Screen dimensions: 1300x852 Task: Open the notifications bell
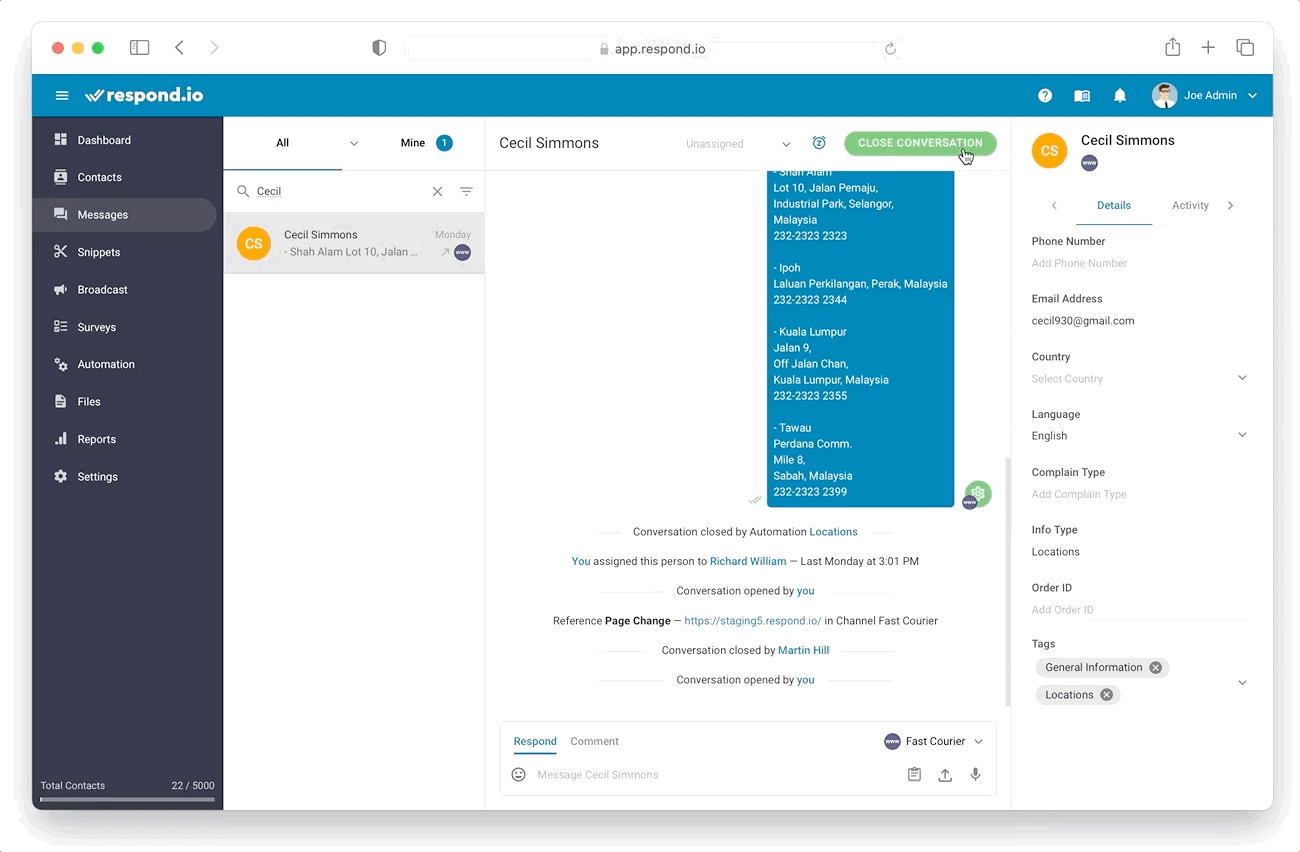point(1120,96)
